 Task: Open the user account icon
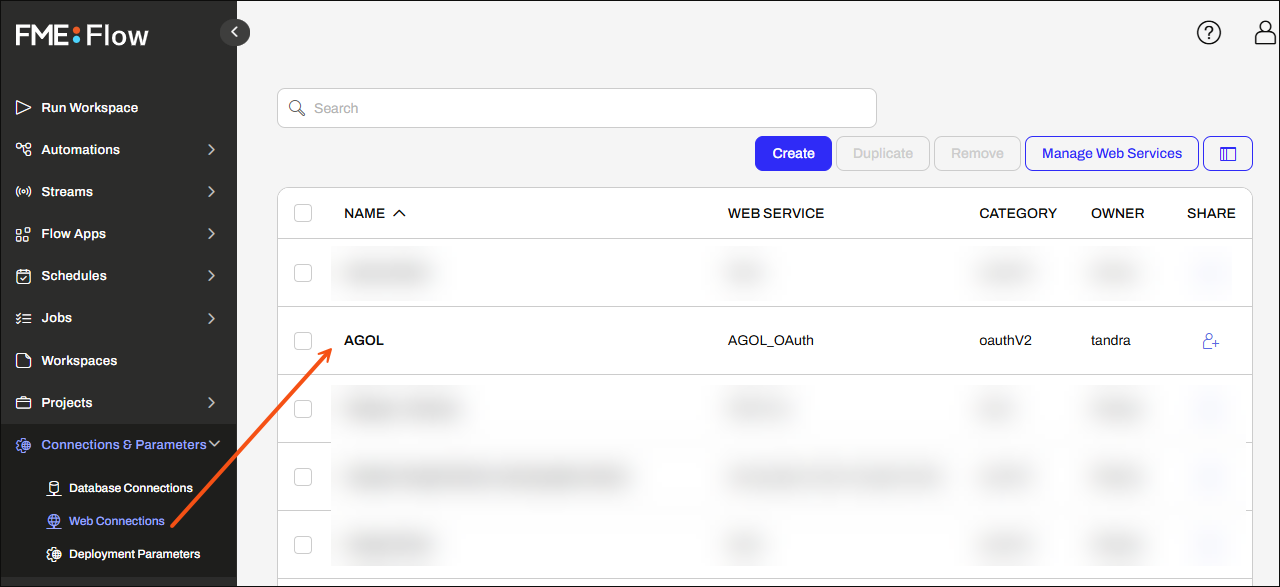[1266, 33]
